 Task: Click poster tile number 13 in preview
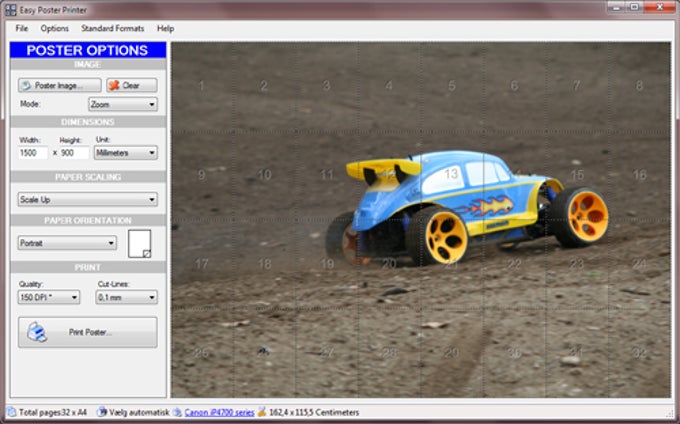[x=452, y=174]
